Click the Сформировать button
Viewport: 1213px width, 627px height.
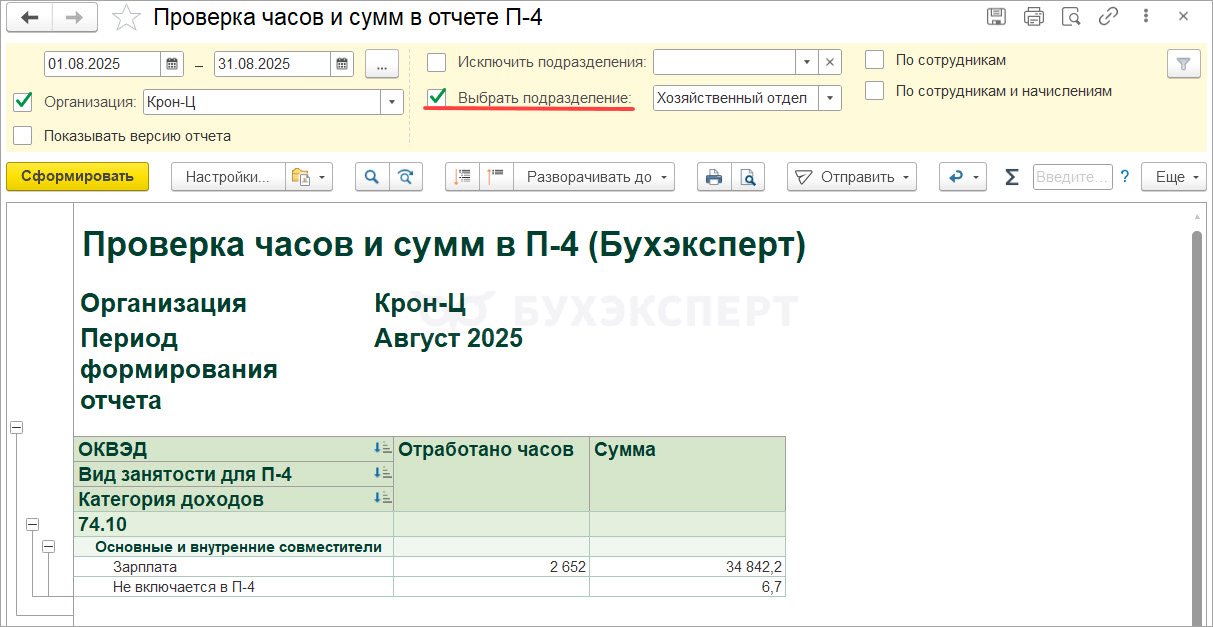click(77, 177)
